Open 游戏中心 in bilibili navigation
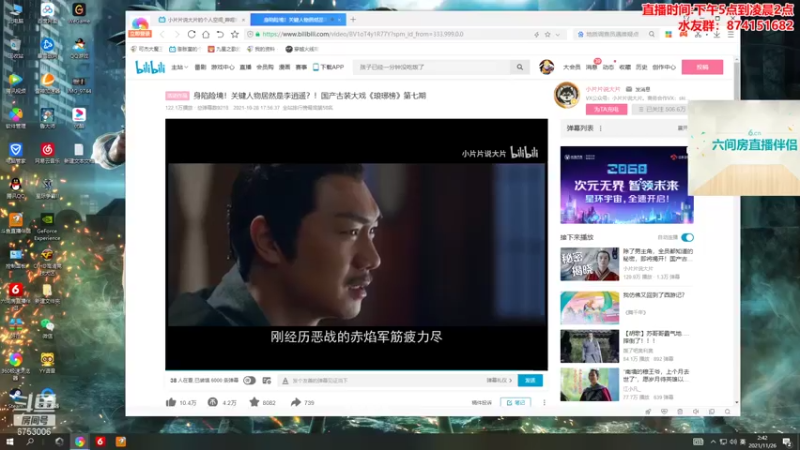 click(222, 67)
